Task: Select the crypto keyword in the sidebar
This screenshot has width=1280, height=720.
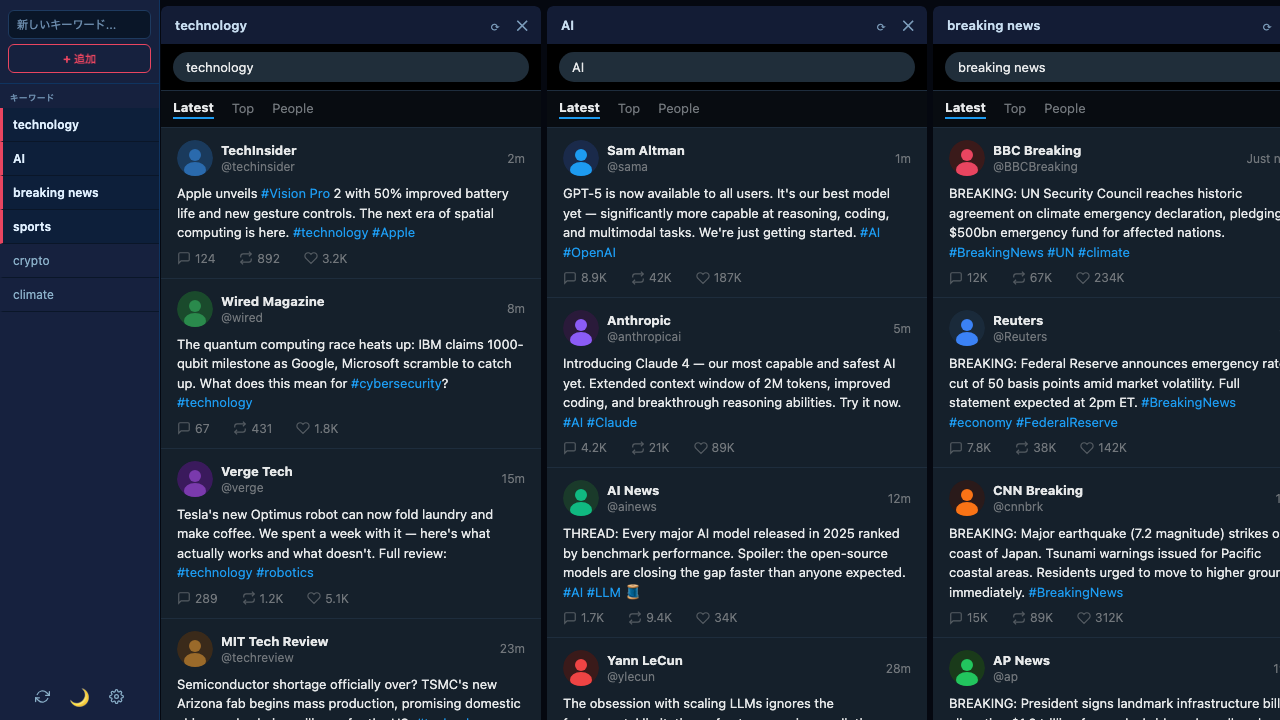Action: coord(31,260)
